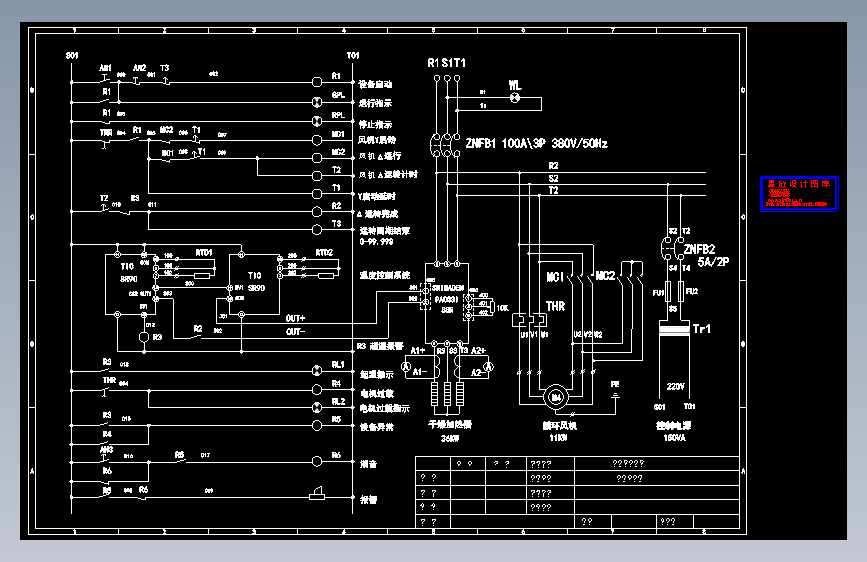Screen dimensions: 867x562
Task: Select the R3 coil below SR90 controller
Action: tap(144, 337)
